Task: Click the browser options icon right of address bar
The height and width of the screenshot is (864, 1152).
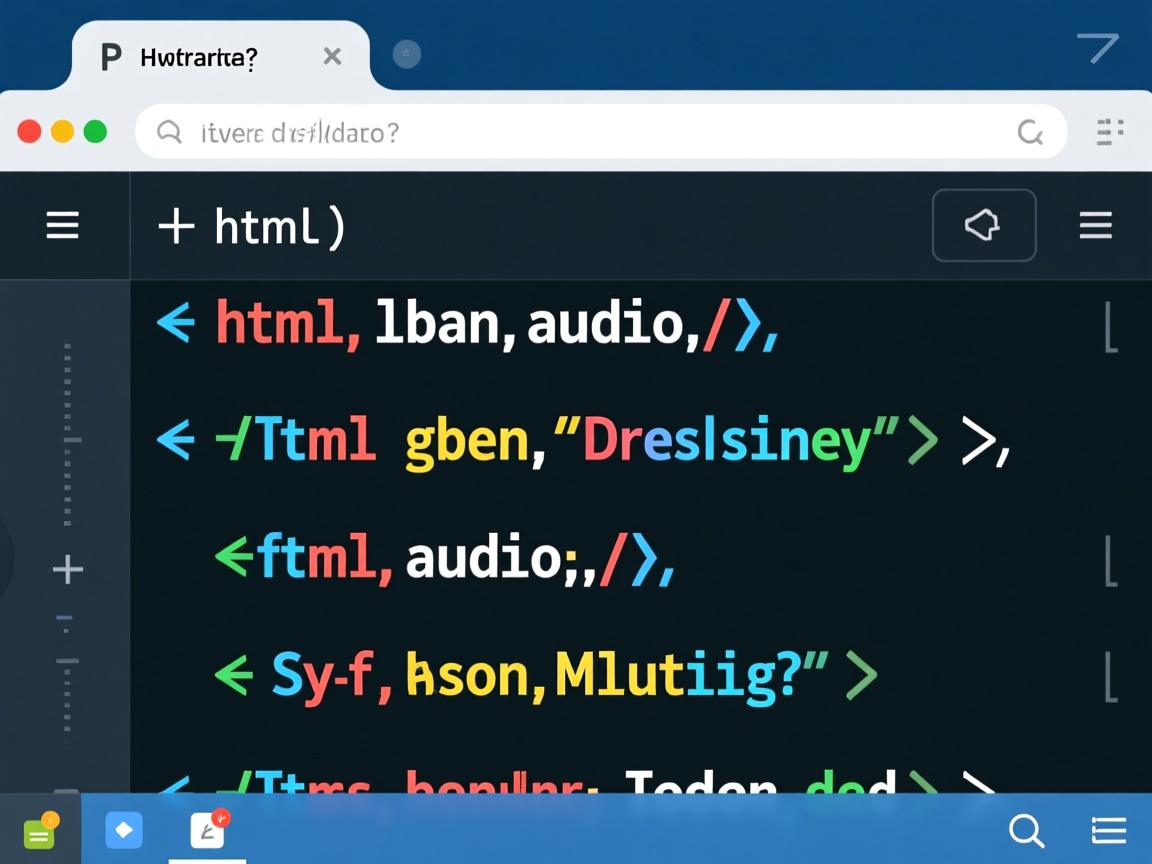Action: click(1110, 132)
